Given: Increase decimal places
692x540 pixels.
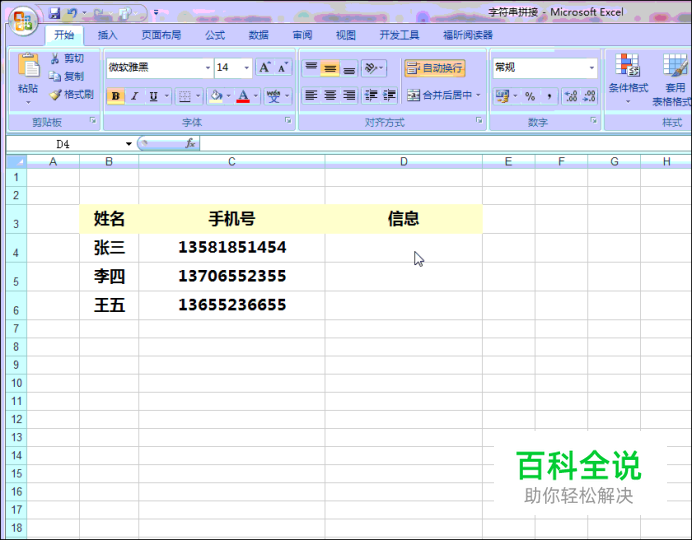Looking at the screenshot, I should (x=571, y=96).
